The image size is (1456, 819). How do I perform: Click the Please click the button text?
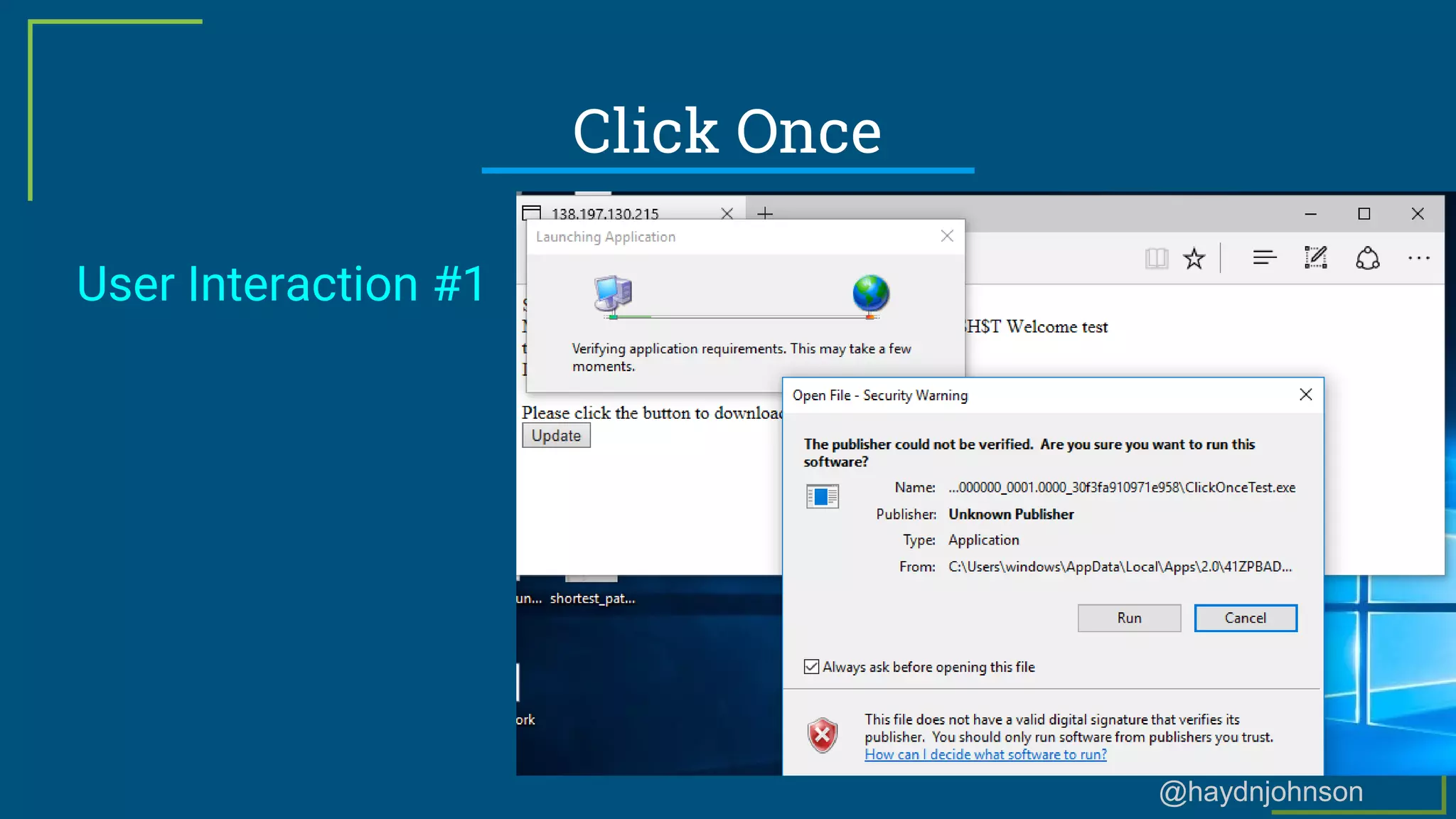point(652,413)
